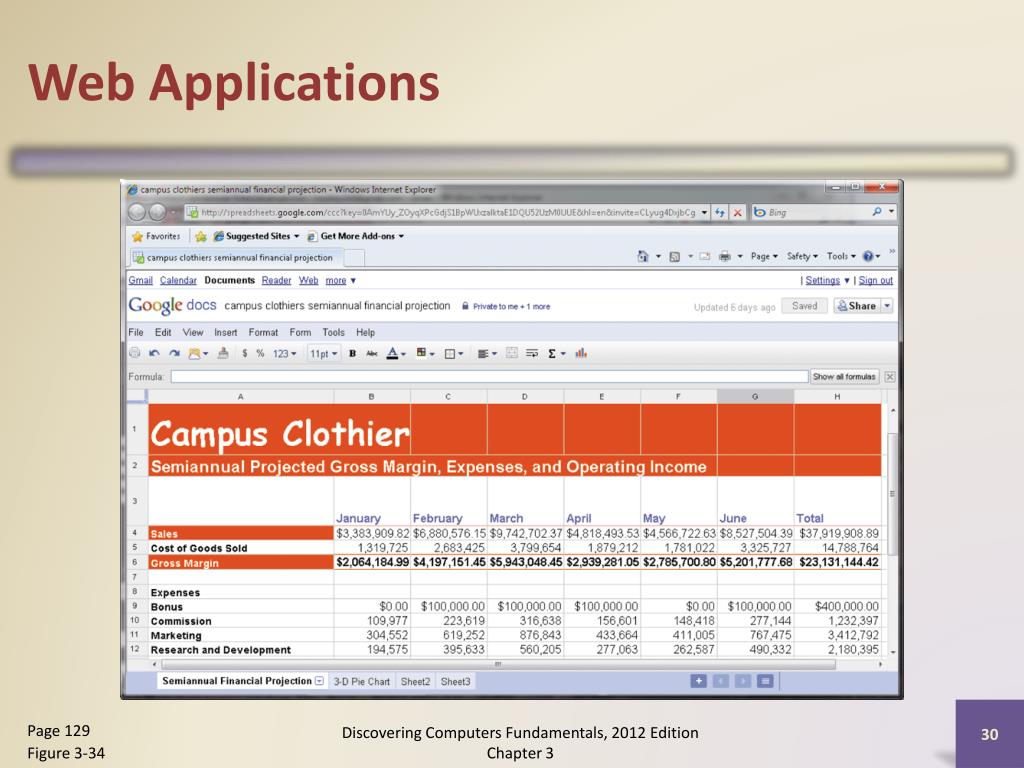Click the wrap text icon

coord(532,353)
